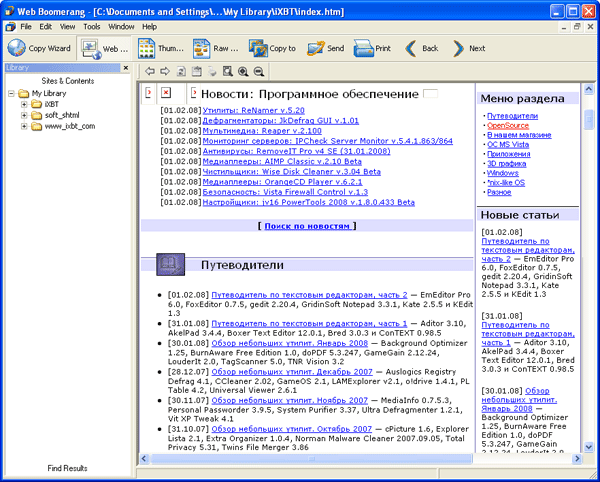The height and width of the screenshot is (482, 600).
Task: Open the Tools menu
Action: coord(92,25)
